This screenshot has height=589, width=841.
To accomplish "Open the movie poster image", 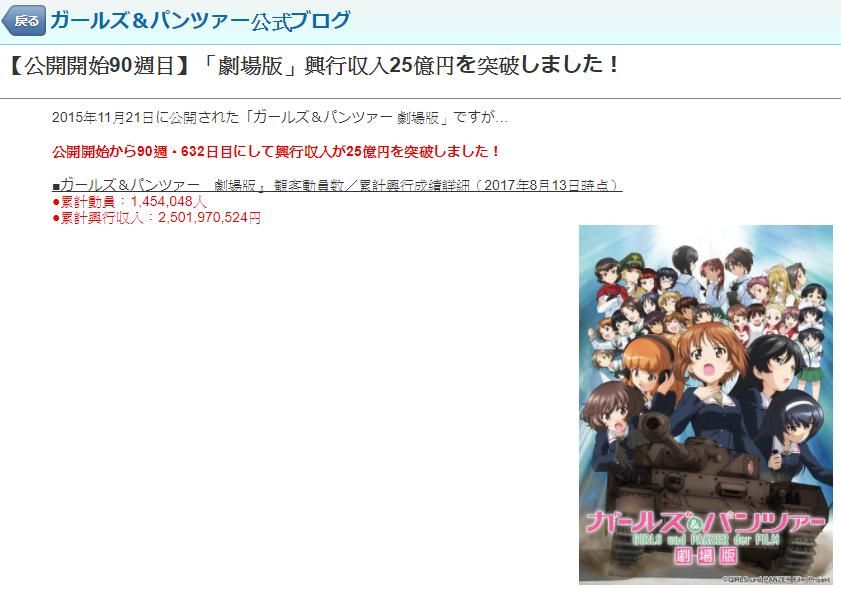I will (x=706, y=404).
